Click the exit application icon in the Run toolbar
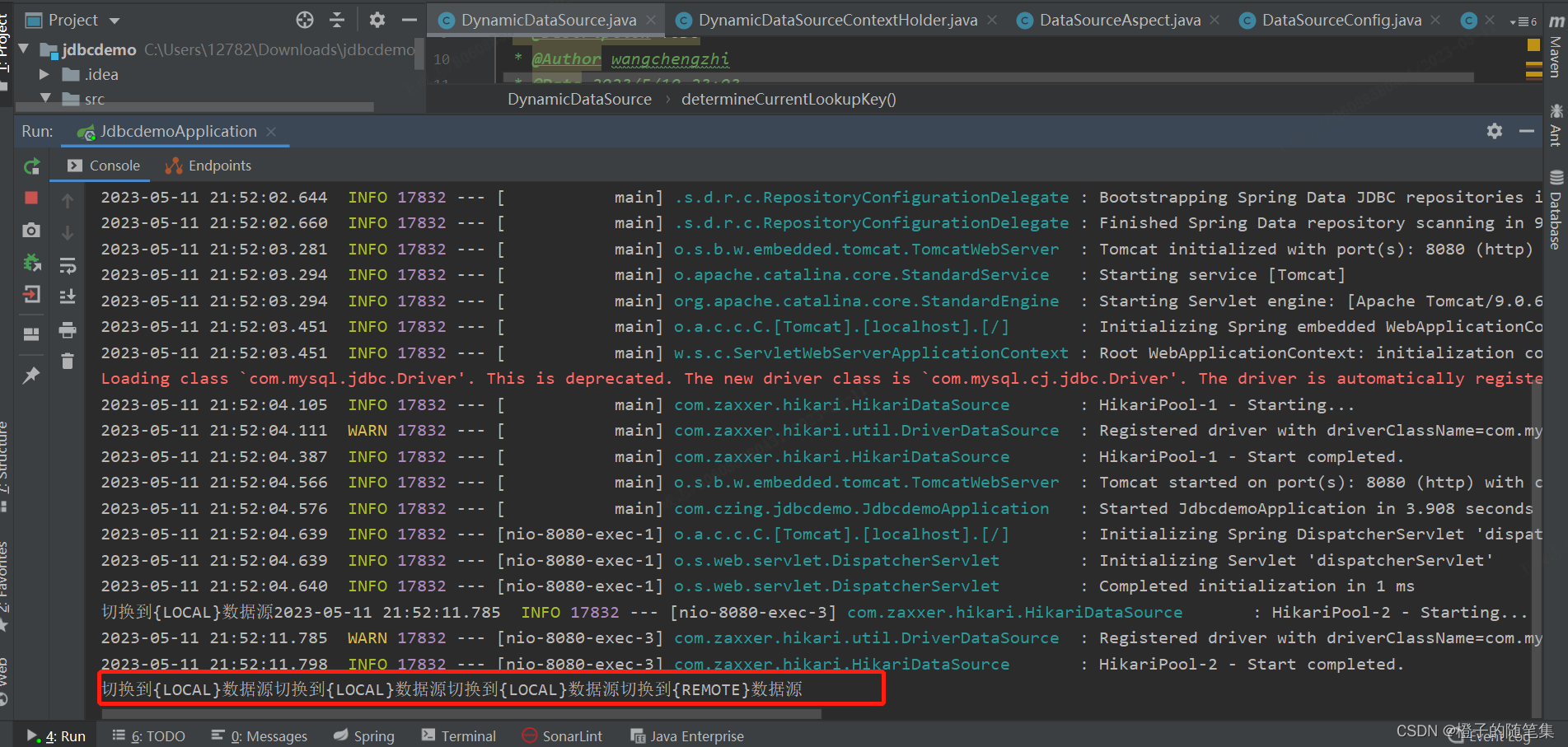The image size is (1568, 747). click(x=31, y=294)
